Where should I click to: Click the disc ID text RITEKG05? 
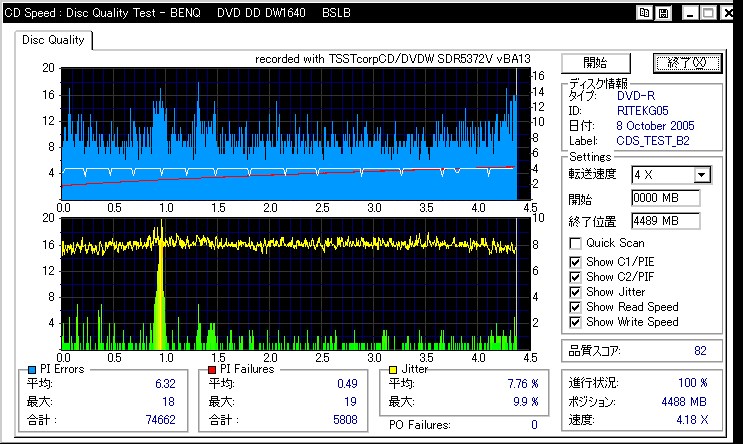pos(643,111)
